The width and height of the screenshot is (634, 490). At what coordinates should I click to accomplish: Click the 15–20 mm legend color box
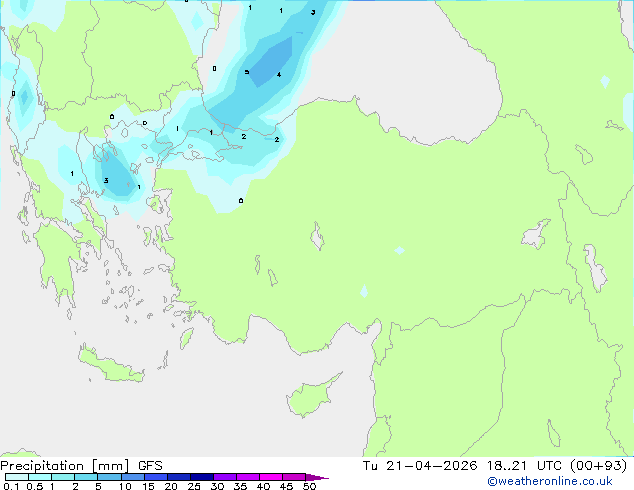coord(156,477)
